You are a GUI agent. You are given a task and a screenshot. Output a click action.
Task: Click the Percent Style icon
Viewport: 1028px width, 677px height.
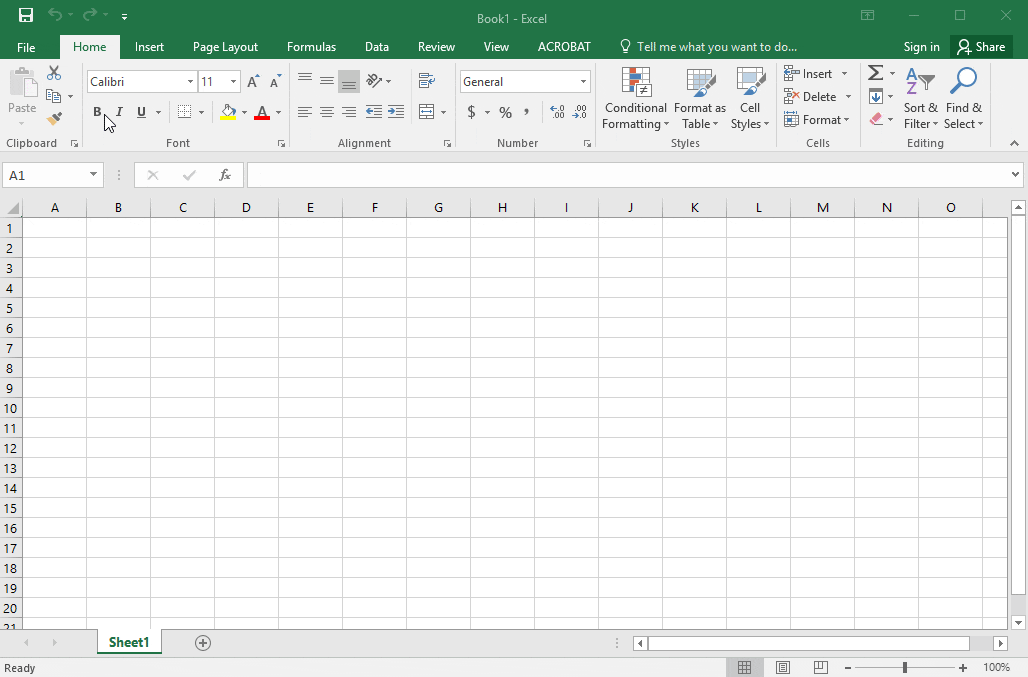point(505,112)
